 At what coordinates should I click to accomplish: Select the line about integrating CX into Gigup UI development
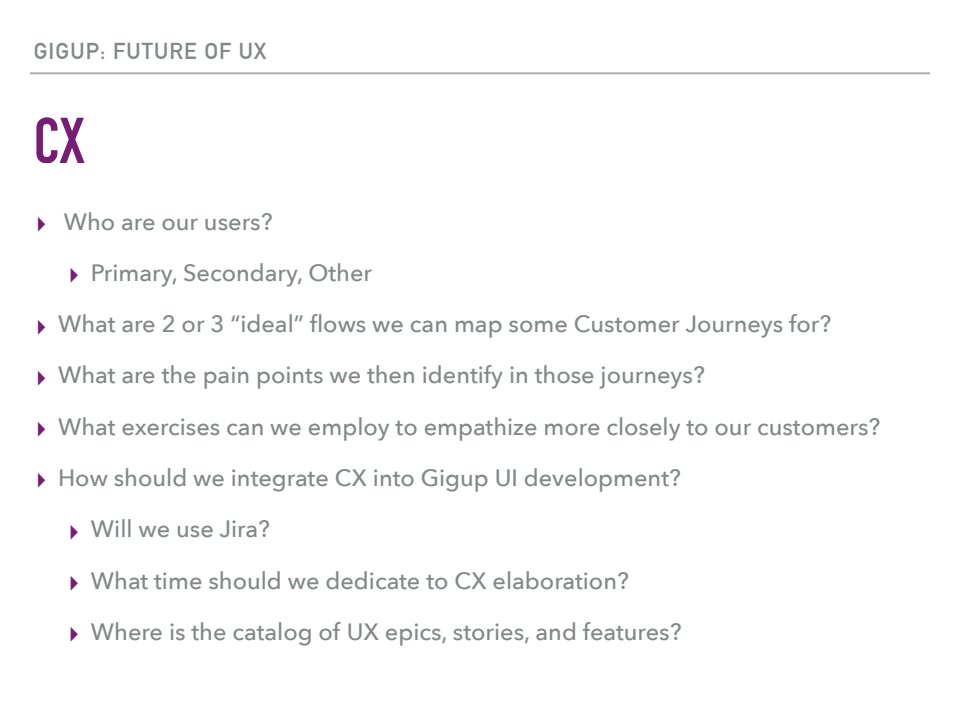coord(369,478)
